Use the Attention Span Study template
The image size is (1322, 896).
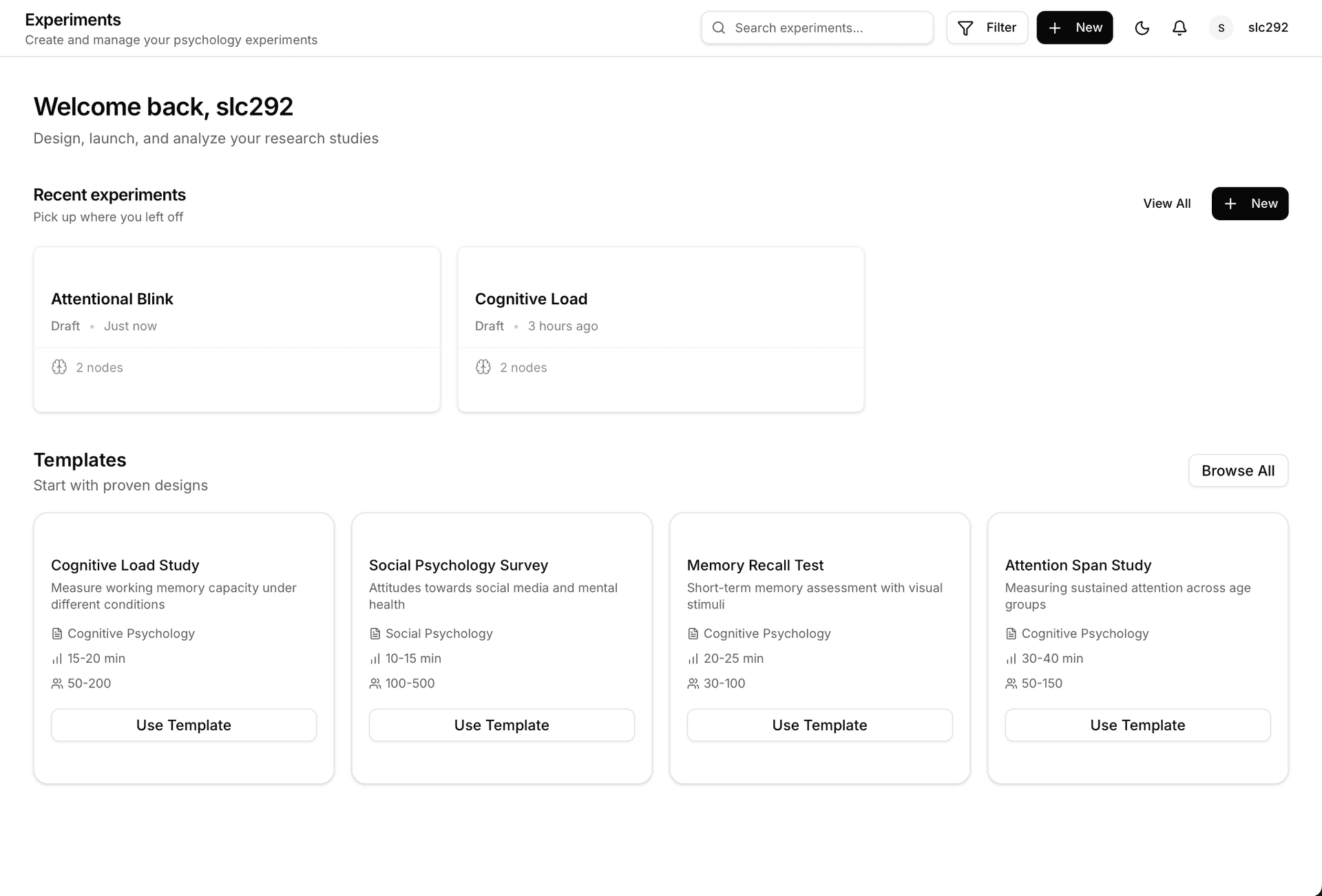tap(1137, 725)
